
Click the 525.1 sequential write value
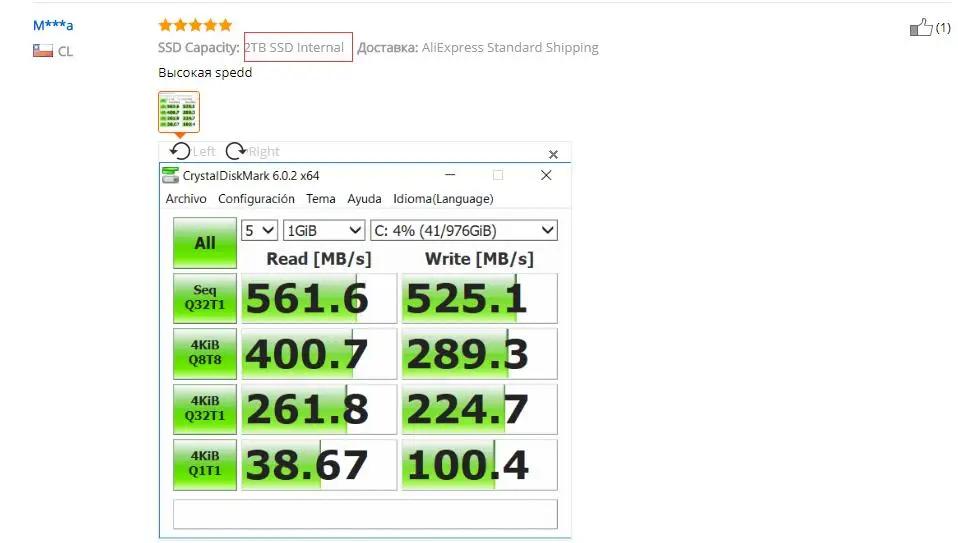coord(480,298)
